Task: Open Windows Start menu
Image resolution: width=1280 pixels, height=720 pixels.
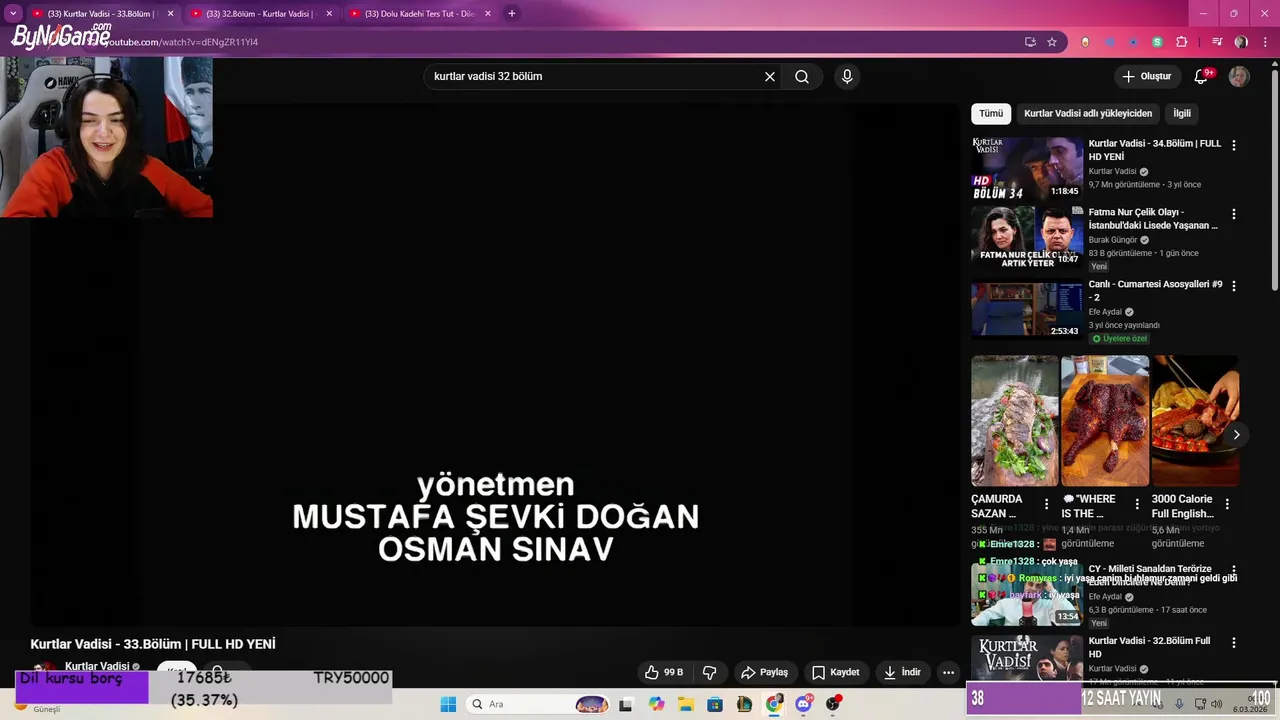Action: coord(447,704)
